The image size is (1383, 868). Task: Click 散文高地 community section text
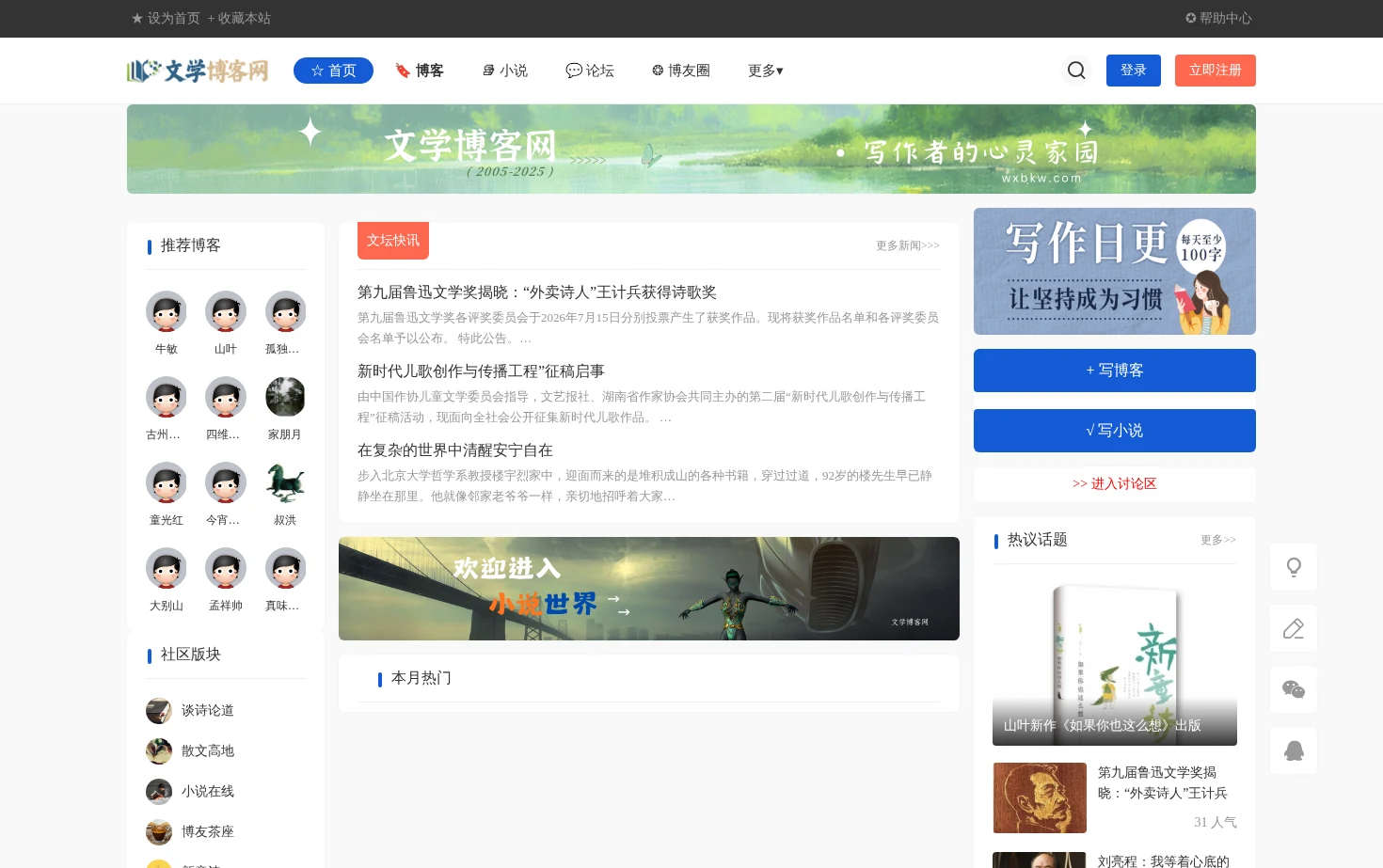pos(208,751)
